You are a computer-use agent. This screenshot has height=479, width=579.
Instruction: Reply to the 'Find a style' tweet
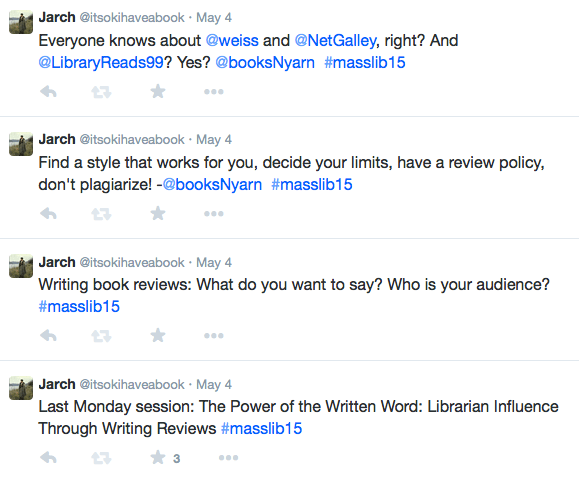click(48, 213)
